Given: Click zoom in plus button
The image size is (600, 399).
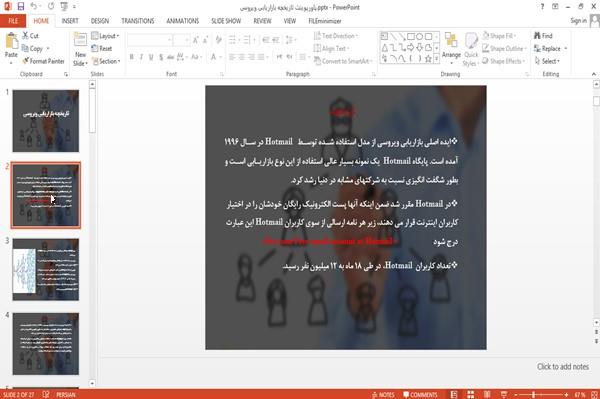Looking at the screenshot, I should [566, 394].
